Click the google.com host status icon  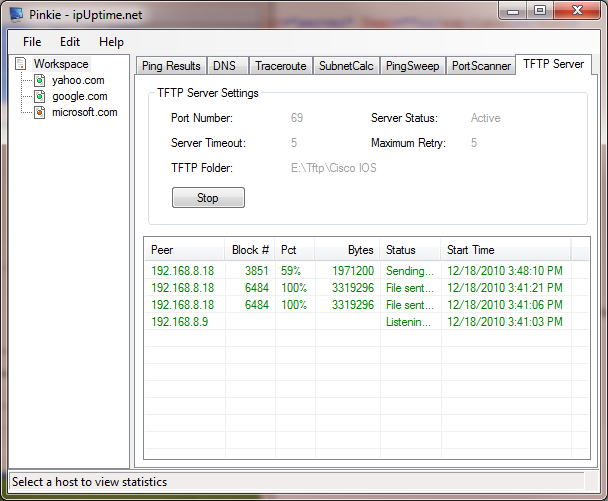tap(40, 96)
